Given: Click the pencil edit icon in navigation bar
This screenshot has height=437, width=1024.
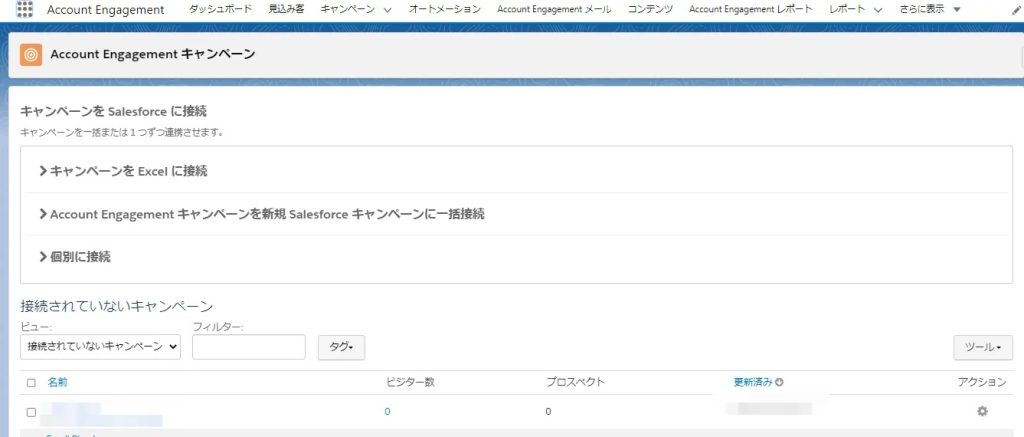Looking at the screenshot, I should click(x=1016, y=10).
